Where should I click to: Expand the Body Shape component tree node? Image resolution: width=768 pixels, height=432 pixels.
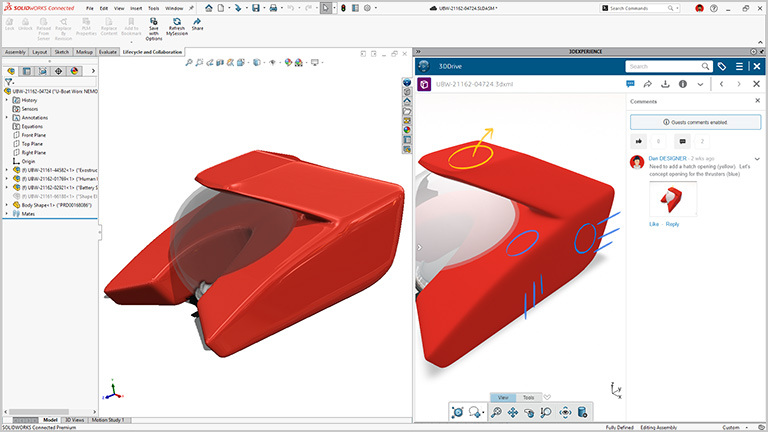(x=7, y=204)
